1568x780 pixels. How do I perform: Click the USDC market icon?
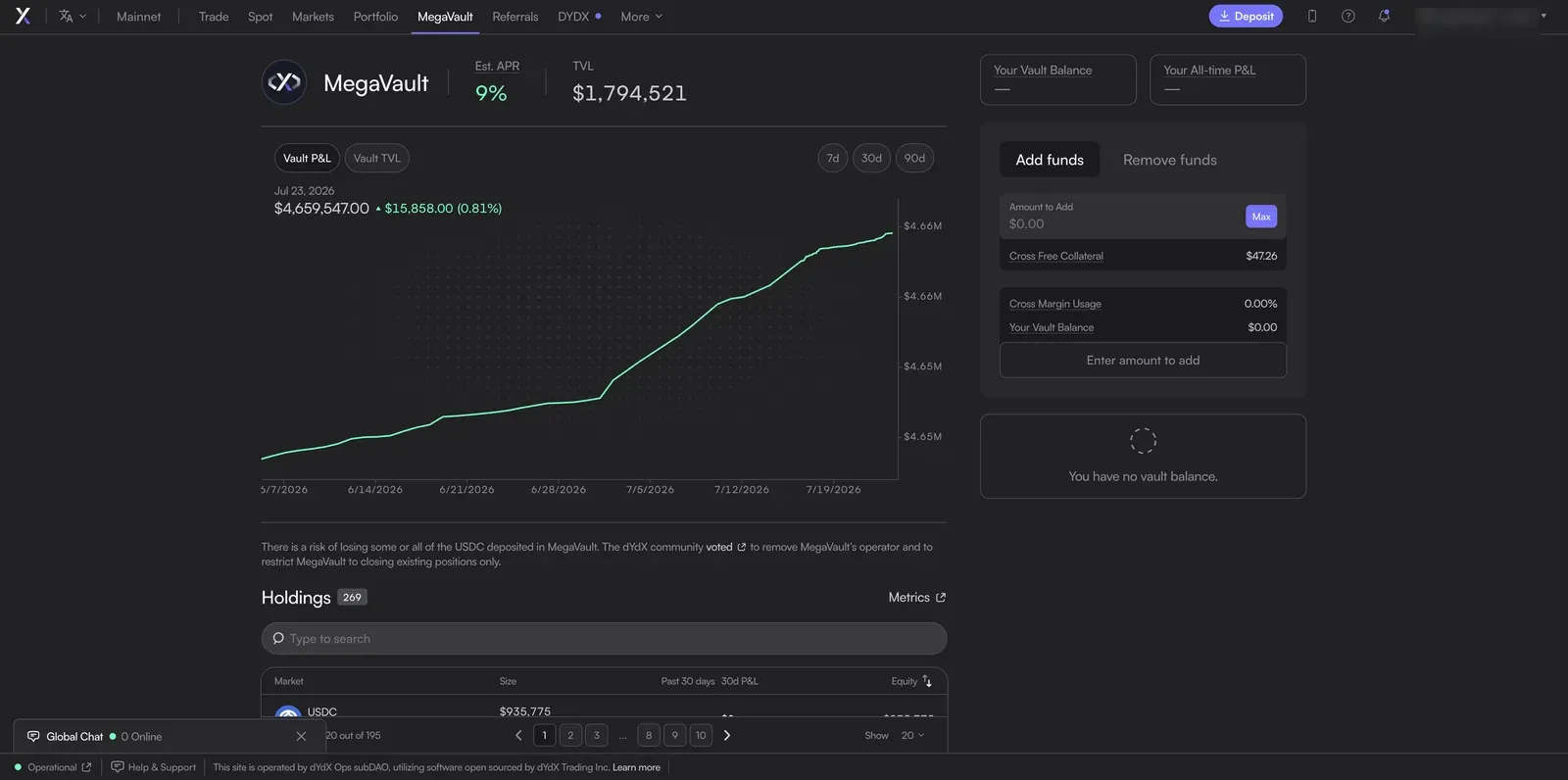tap(288, 713)
